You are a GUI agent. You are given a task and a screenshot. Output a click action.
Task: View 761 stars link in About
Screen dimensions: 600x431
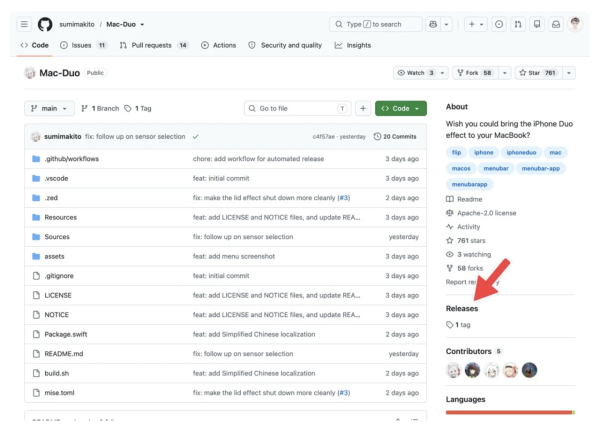pos(466,240)
